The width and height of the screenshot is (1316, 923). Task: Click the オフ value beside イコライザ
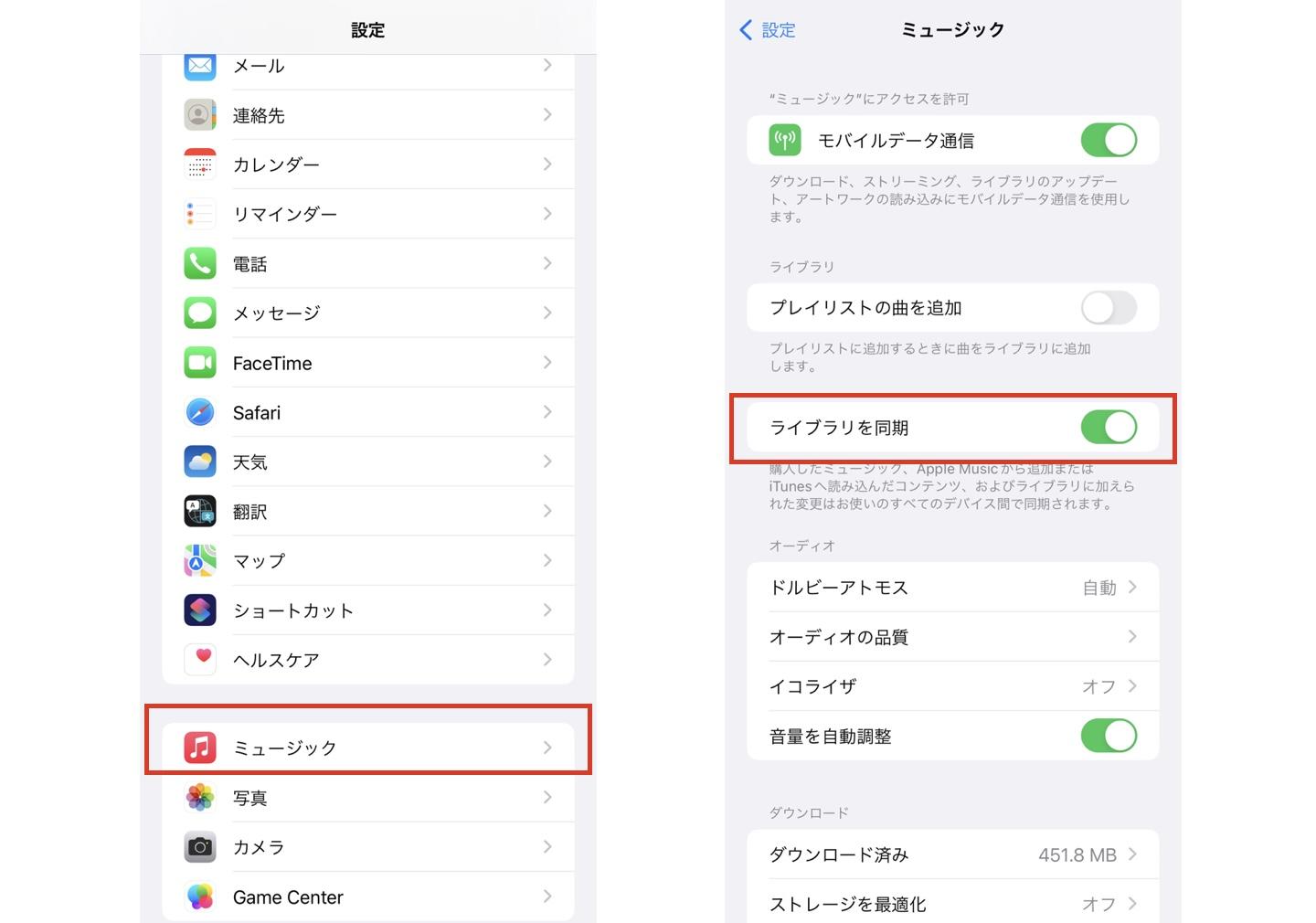[x=1099, y=685]
